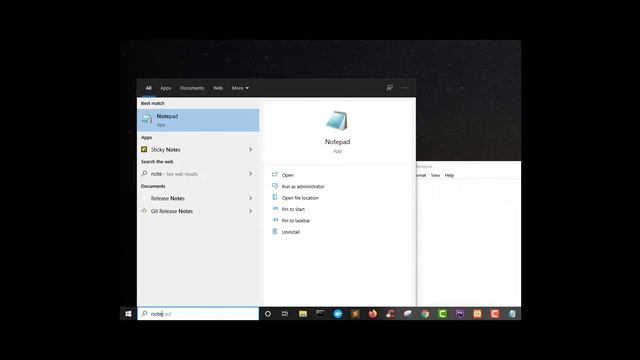Choose Run as administrator
This screenshot has height=360, width=640.
tap(303, 187)
